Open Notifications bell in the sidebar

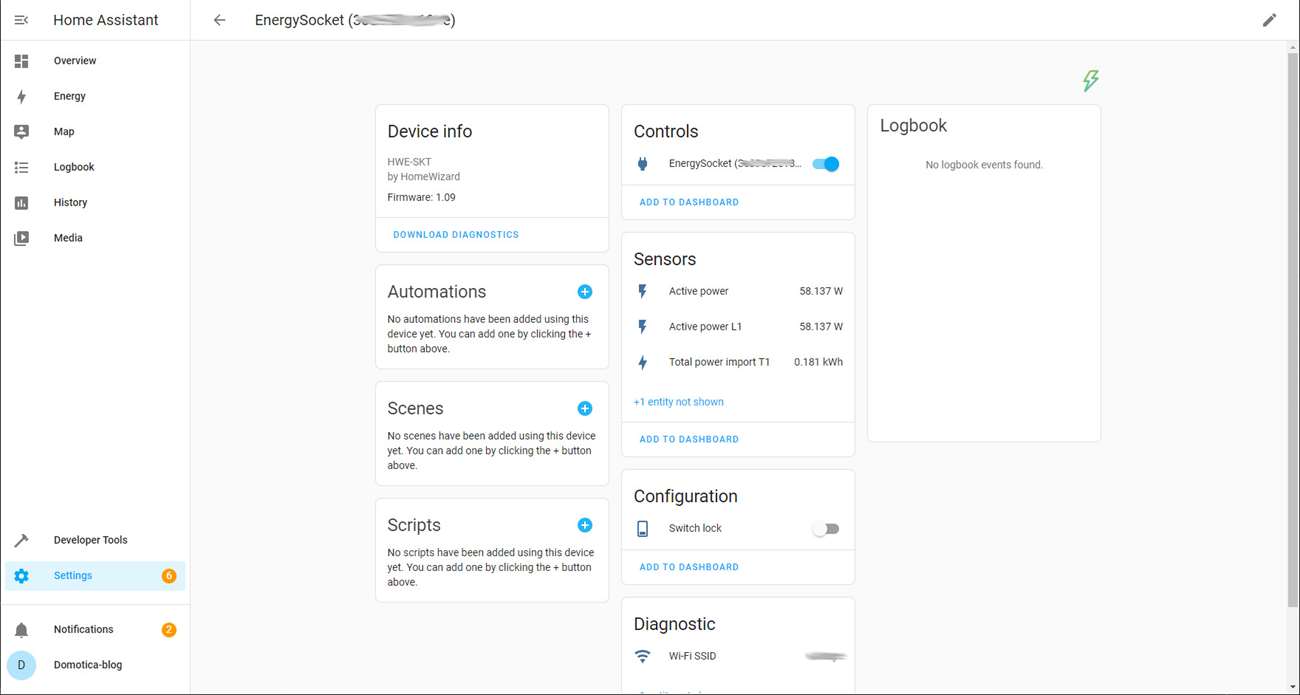(22, 630)
